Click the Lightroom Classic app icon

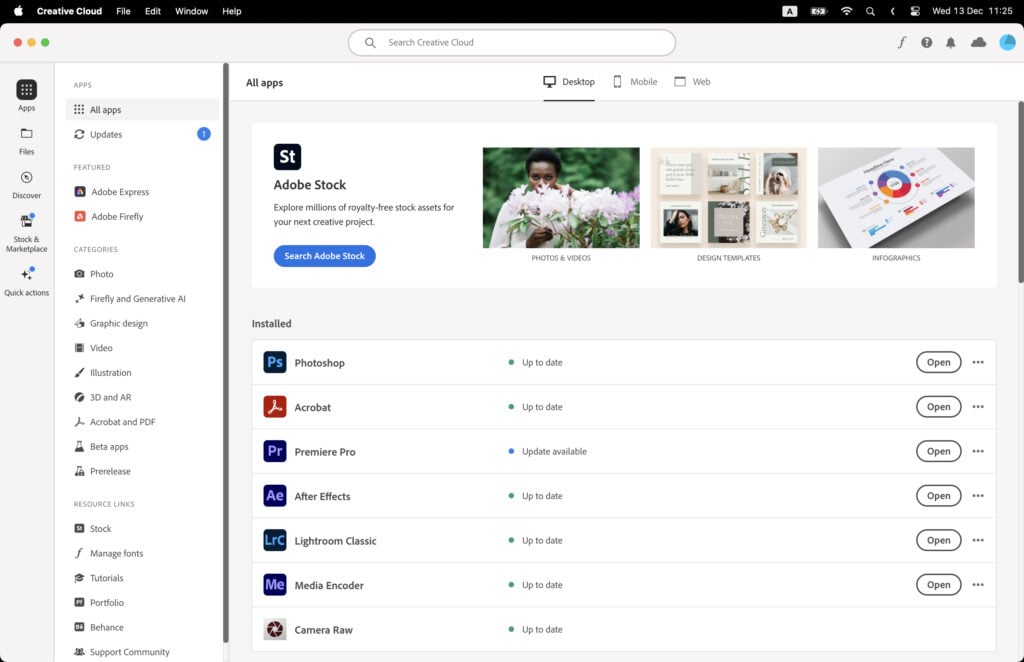[x=275, y=540]
